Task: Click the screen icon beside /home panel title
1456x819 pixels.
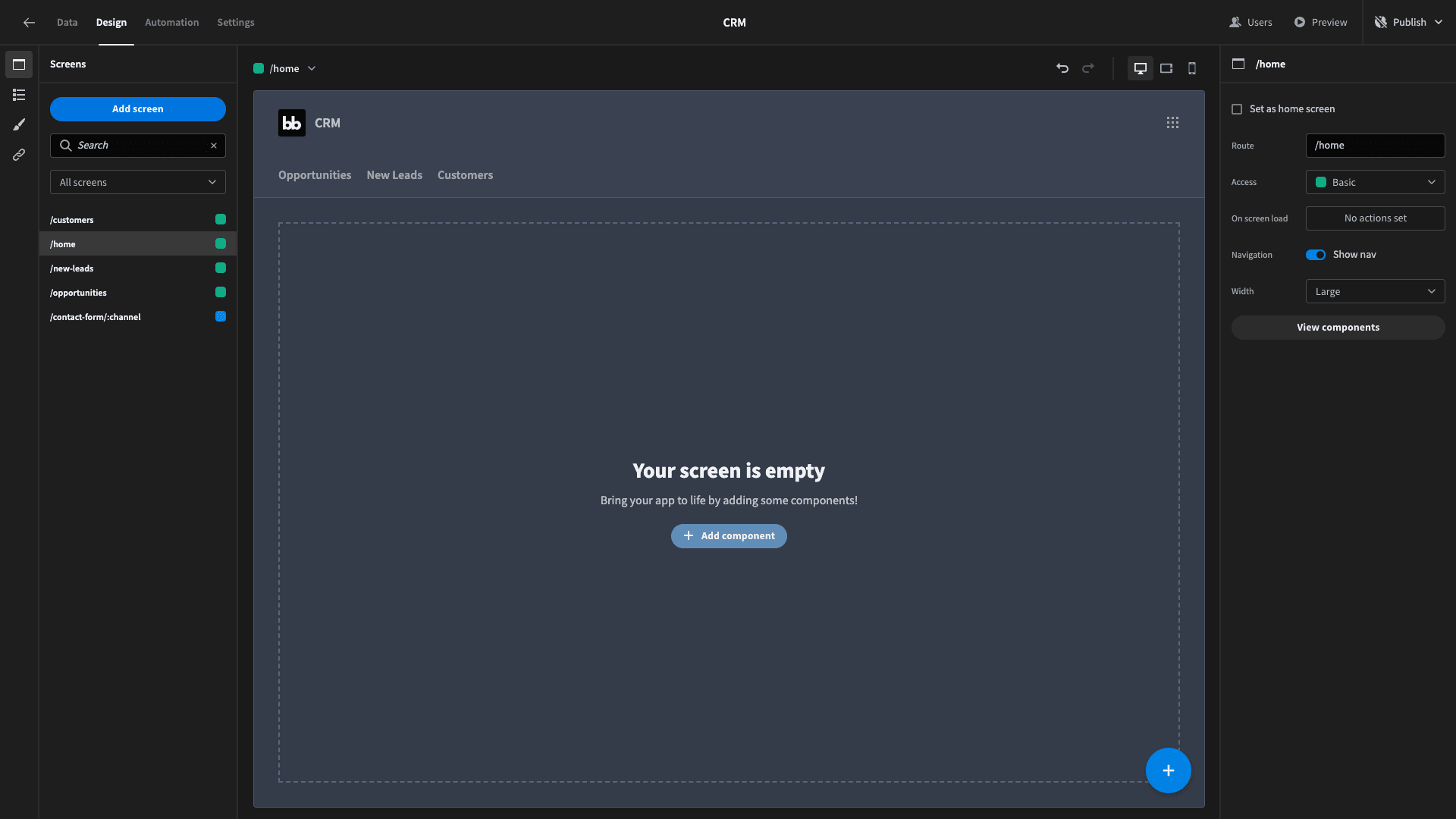Action: click(1238, 64)
